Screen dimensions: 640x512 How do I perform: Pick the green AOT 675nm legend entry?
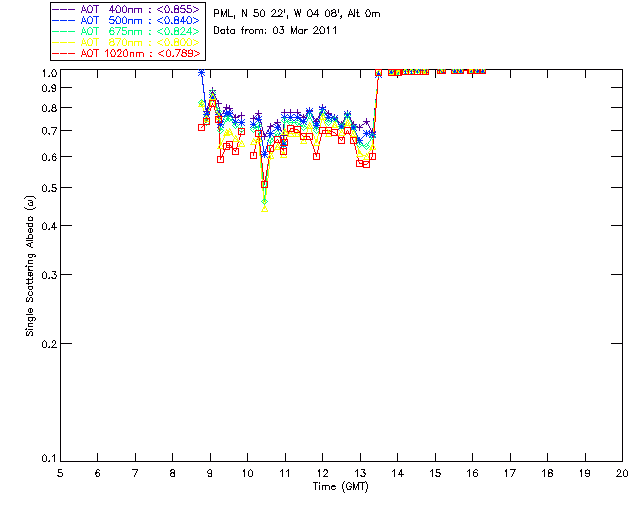coord(127,31)
